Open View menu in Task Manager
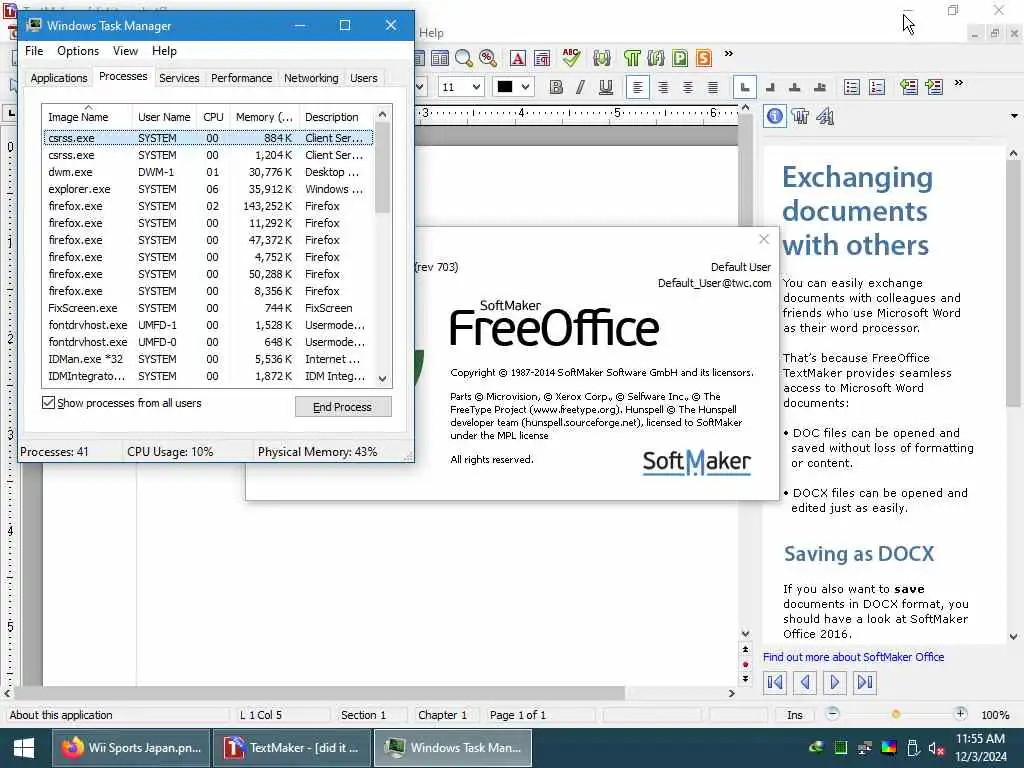1024x768 pixels. pos(125,51)
